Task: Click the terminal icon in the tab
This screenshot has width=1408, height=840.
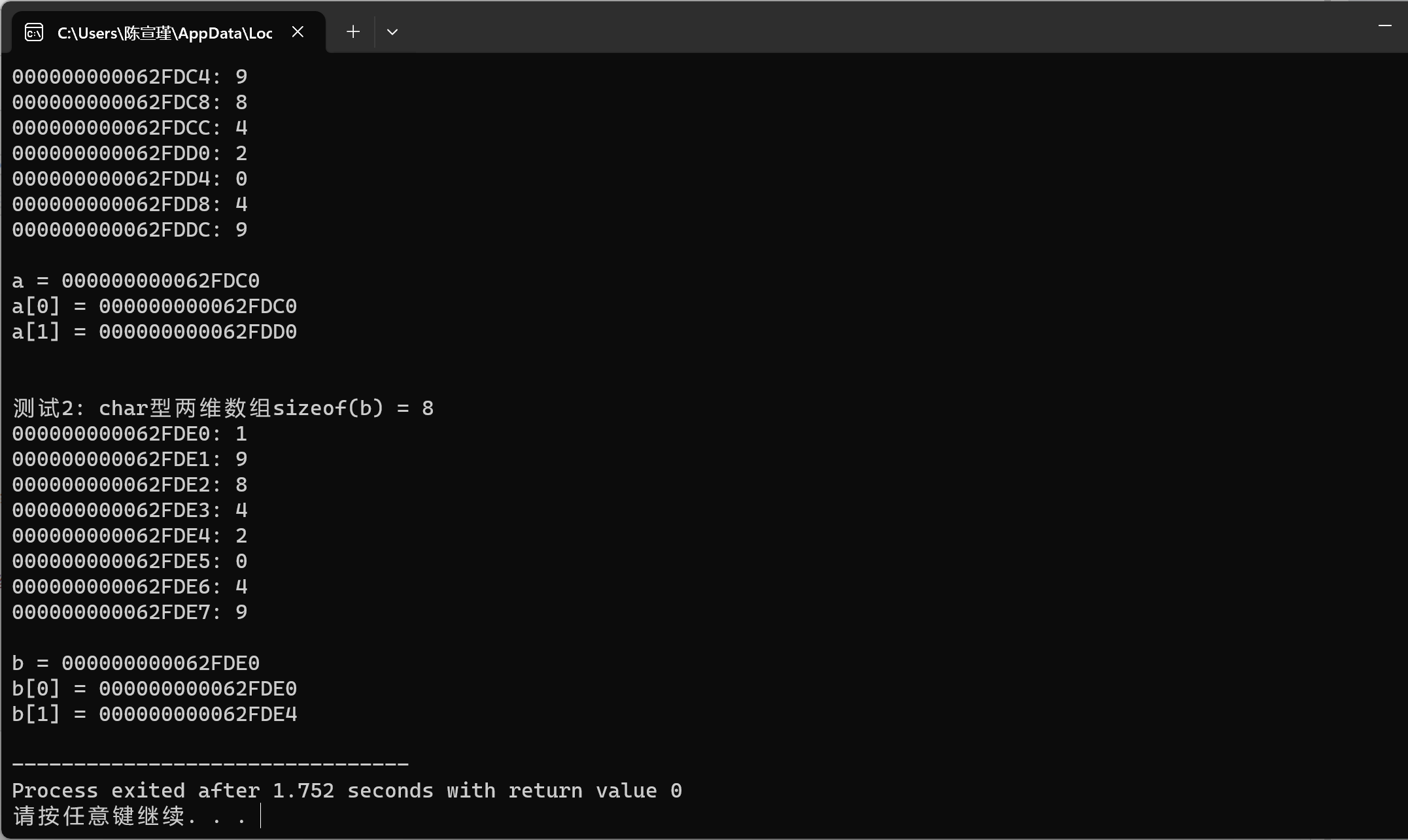Action: pos(34,32)
